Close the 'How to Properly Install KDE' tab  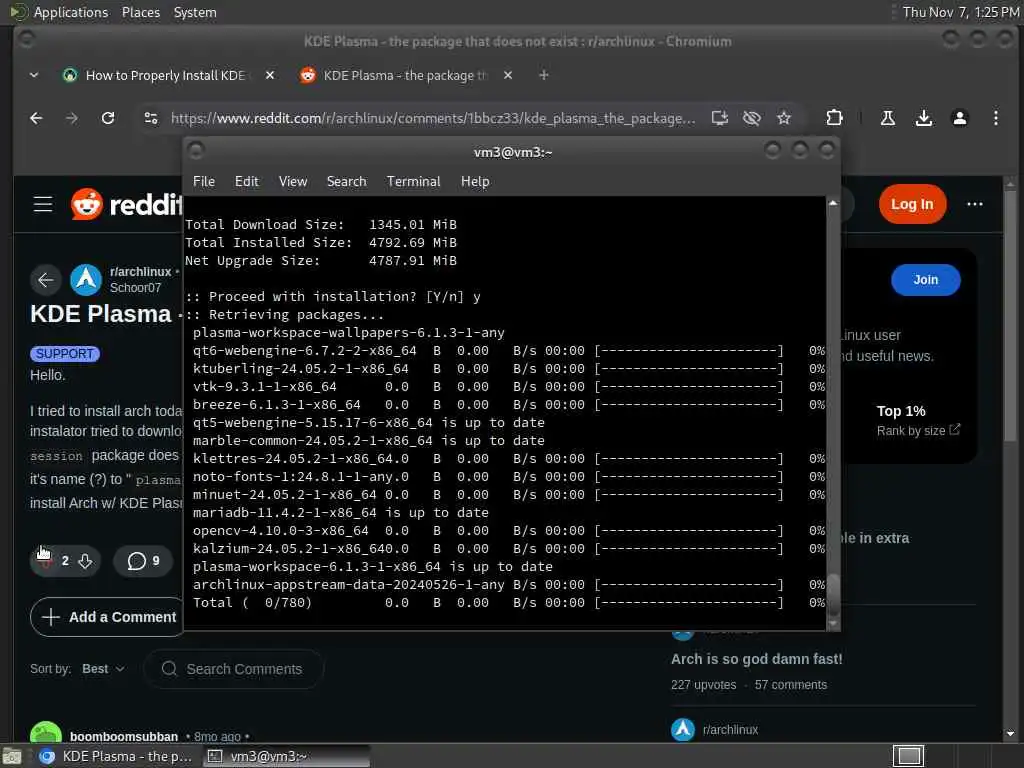point(270,76)
